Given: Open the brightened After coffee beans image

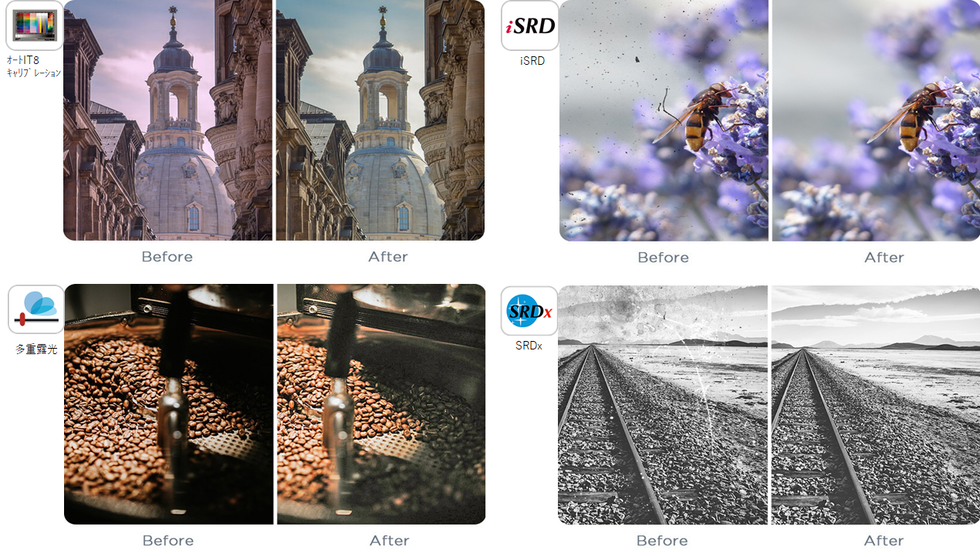Looking at the screenshot, I should point(381,404).
